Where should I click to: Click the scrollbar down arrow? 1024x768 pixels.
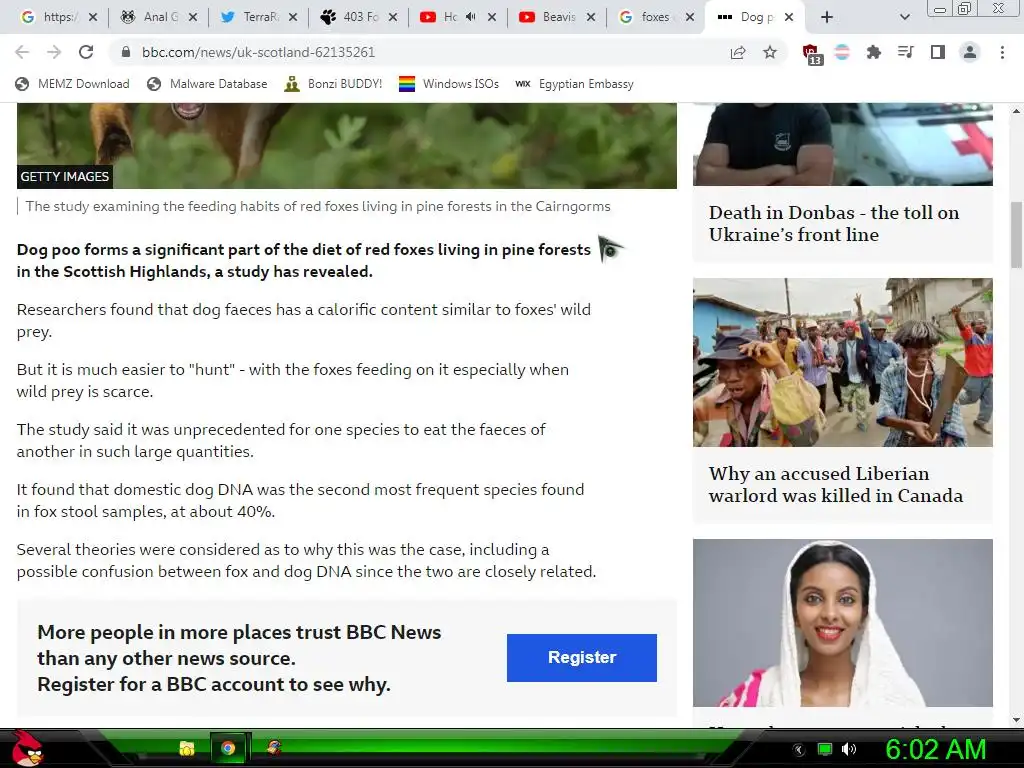[x=1016, y=719]
